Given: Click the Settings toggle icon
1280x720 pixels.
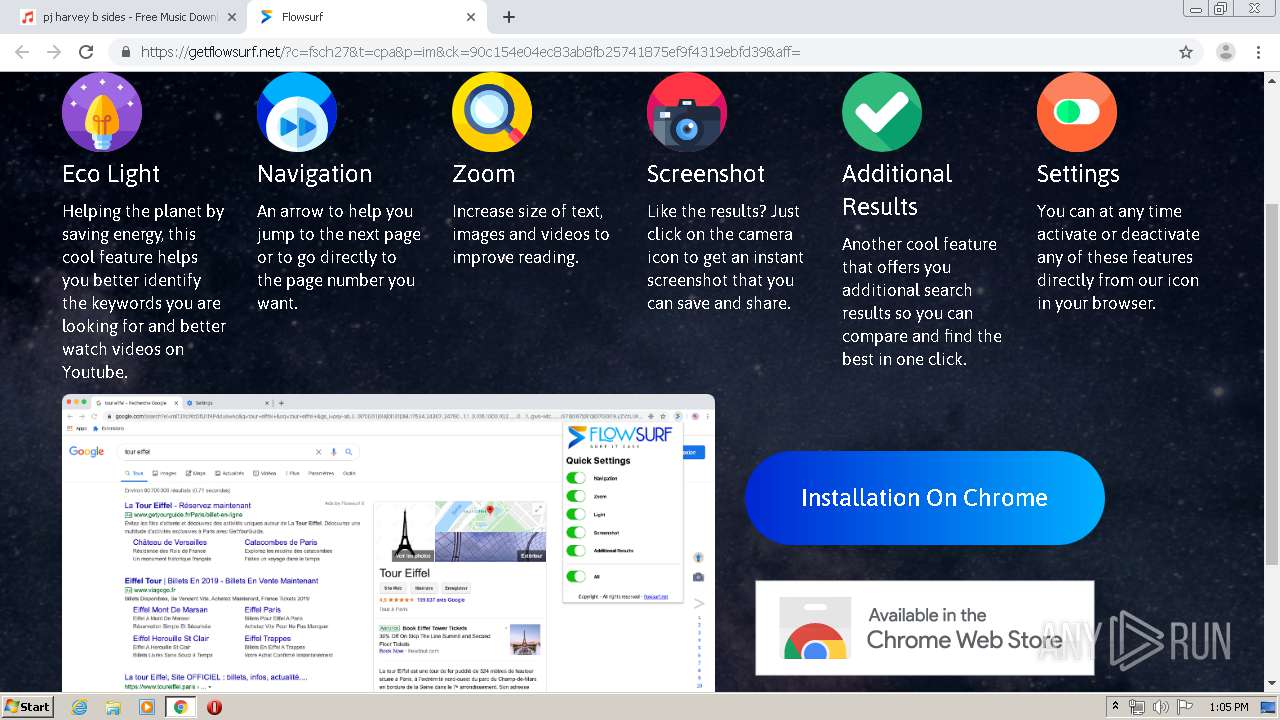Looking at the screenshot, I should pyautogui.click(x=1077, y=112).
